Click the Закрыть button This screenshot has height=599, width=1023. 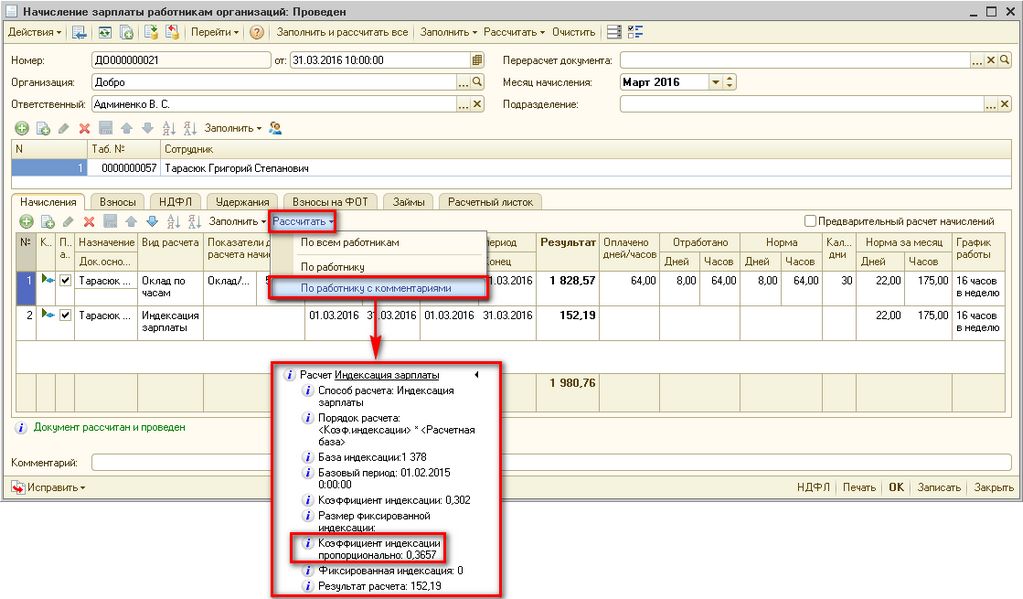click(994, 487)
